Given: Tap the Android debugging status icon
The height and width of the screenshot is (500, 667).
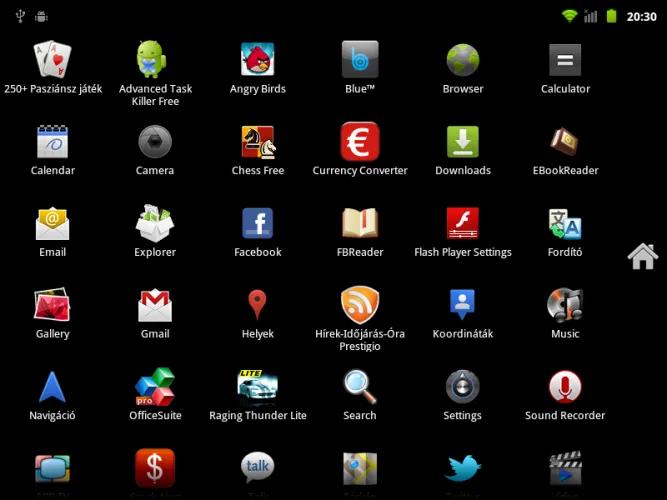Looking at the screenshot, I should pyautogui.click(x=41, y=17).
